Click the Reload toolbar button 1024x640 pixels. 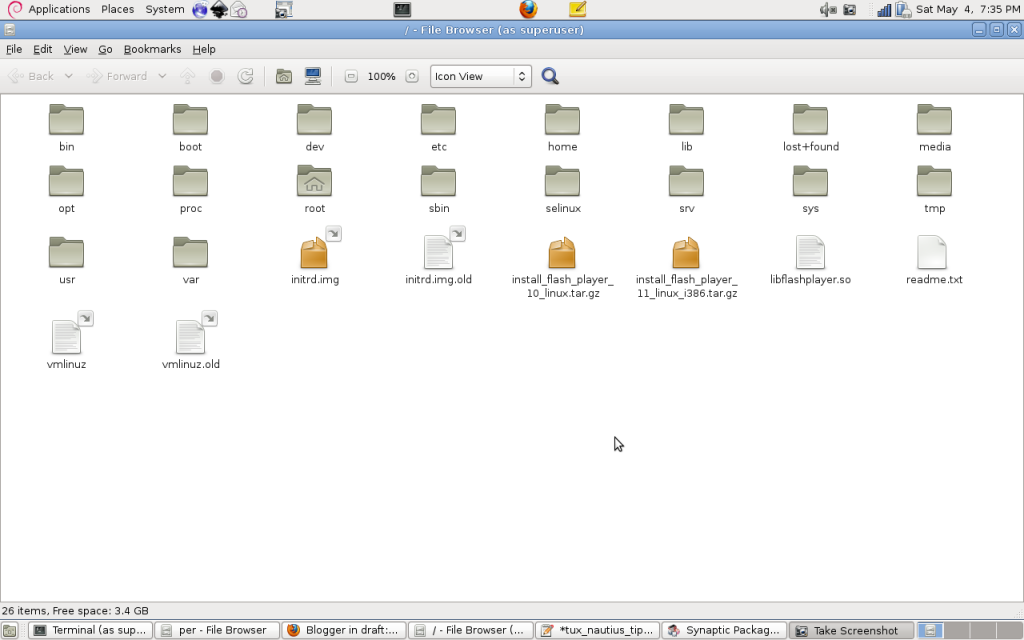point(245,76)
